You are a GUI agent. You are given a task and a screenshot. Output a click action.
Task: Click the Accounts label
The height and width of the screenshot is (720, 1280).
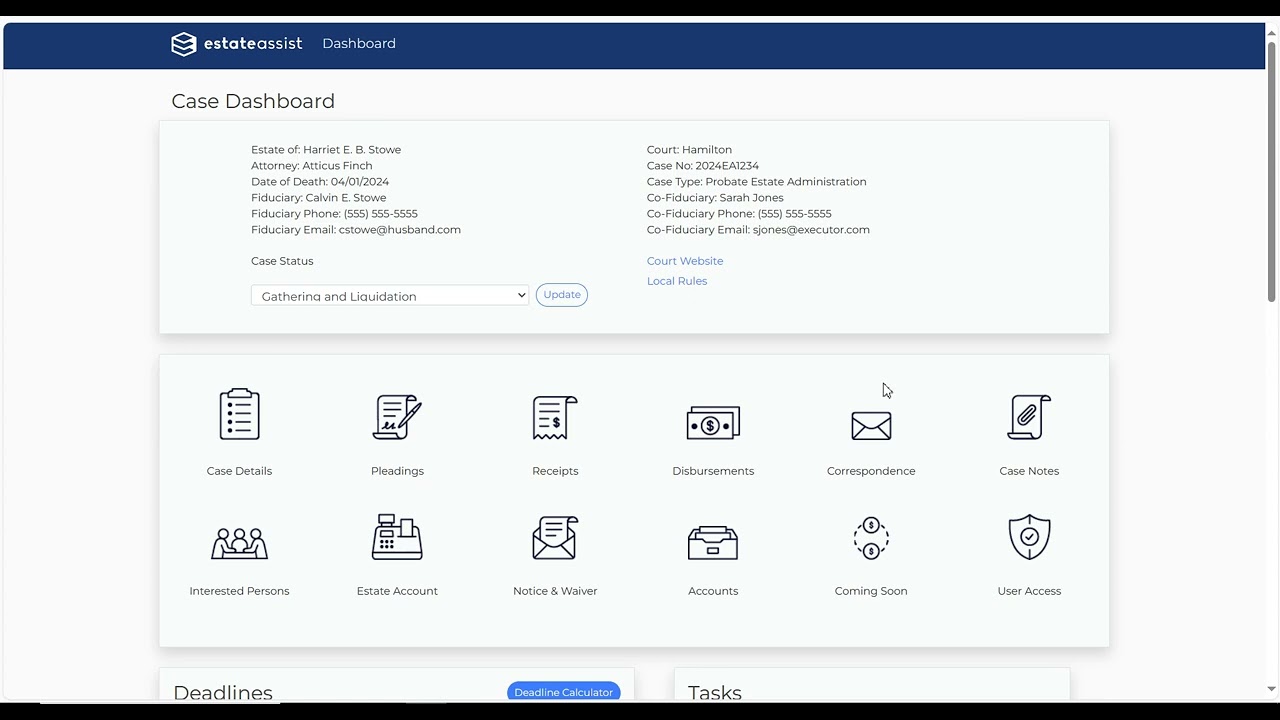pos(713,591)
